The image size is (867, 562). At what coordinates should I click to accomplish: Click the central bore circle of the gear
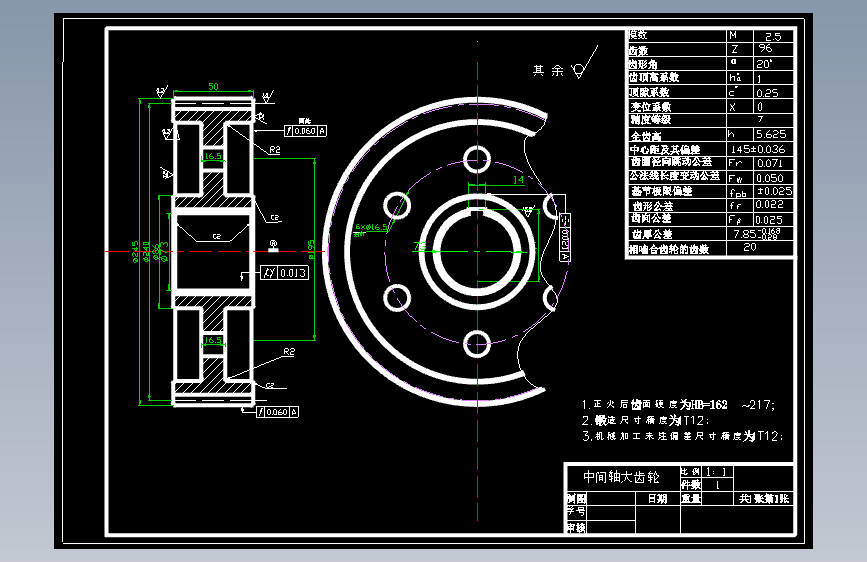pyautogui.click(x=477, y=252)
